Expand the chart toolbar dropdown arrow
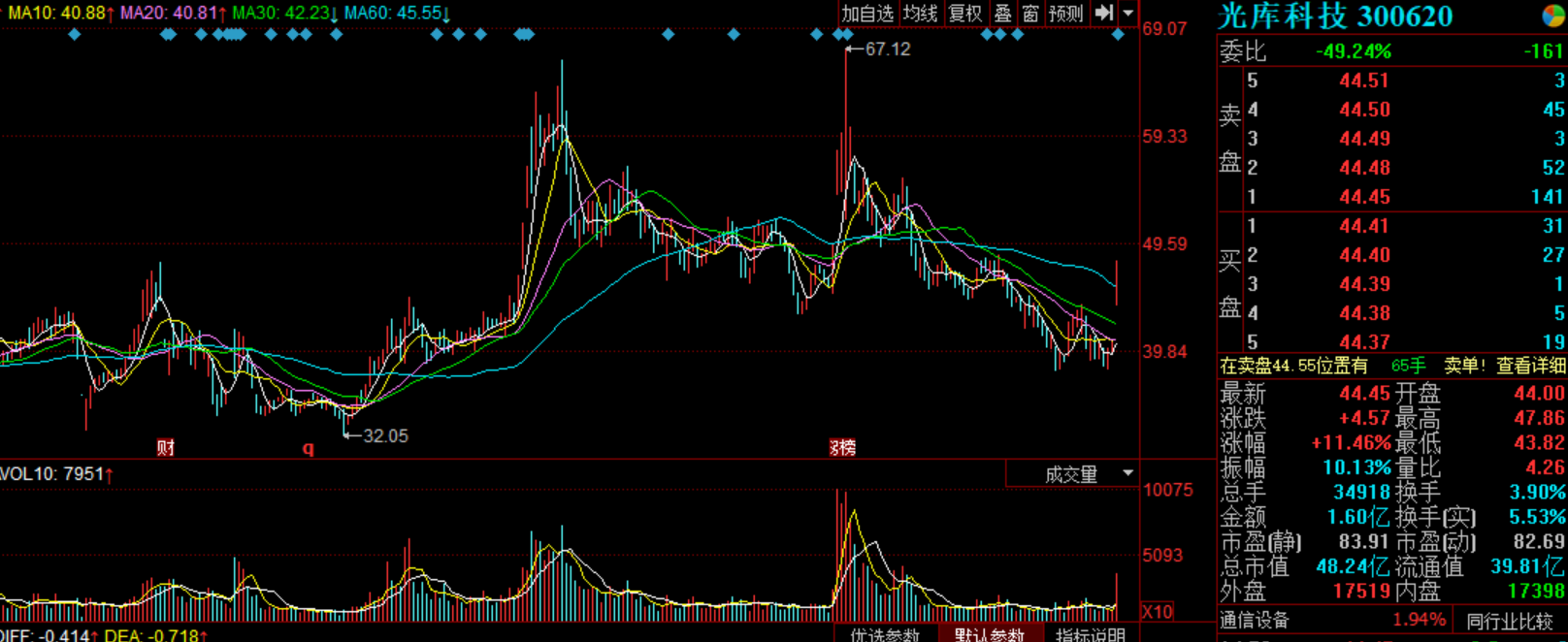Viewport: 1568px width, 642px height. [x=1127, y=14]
